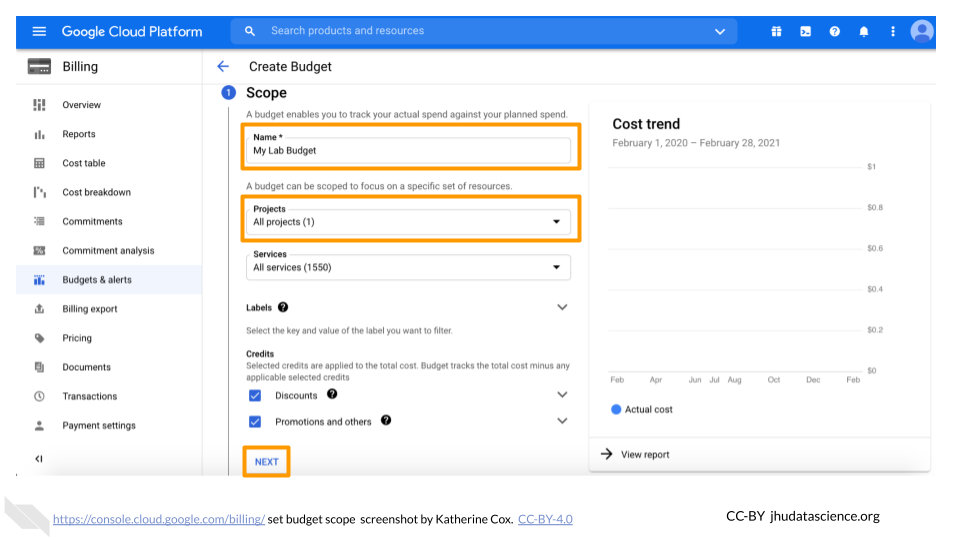This screenshot has width=960, height=540.
Task: Click the NEXT button
Action: [x=266, y=462]
